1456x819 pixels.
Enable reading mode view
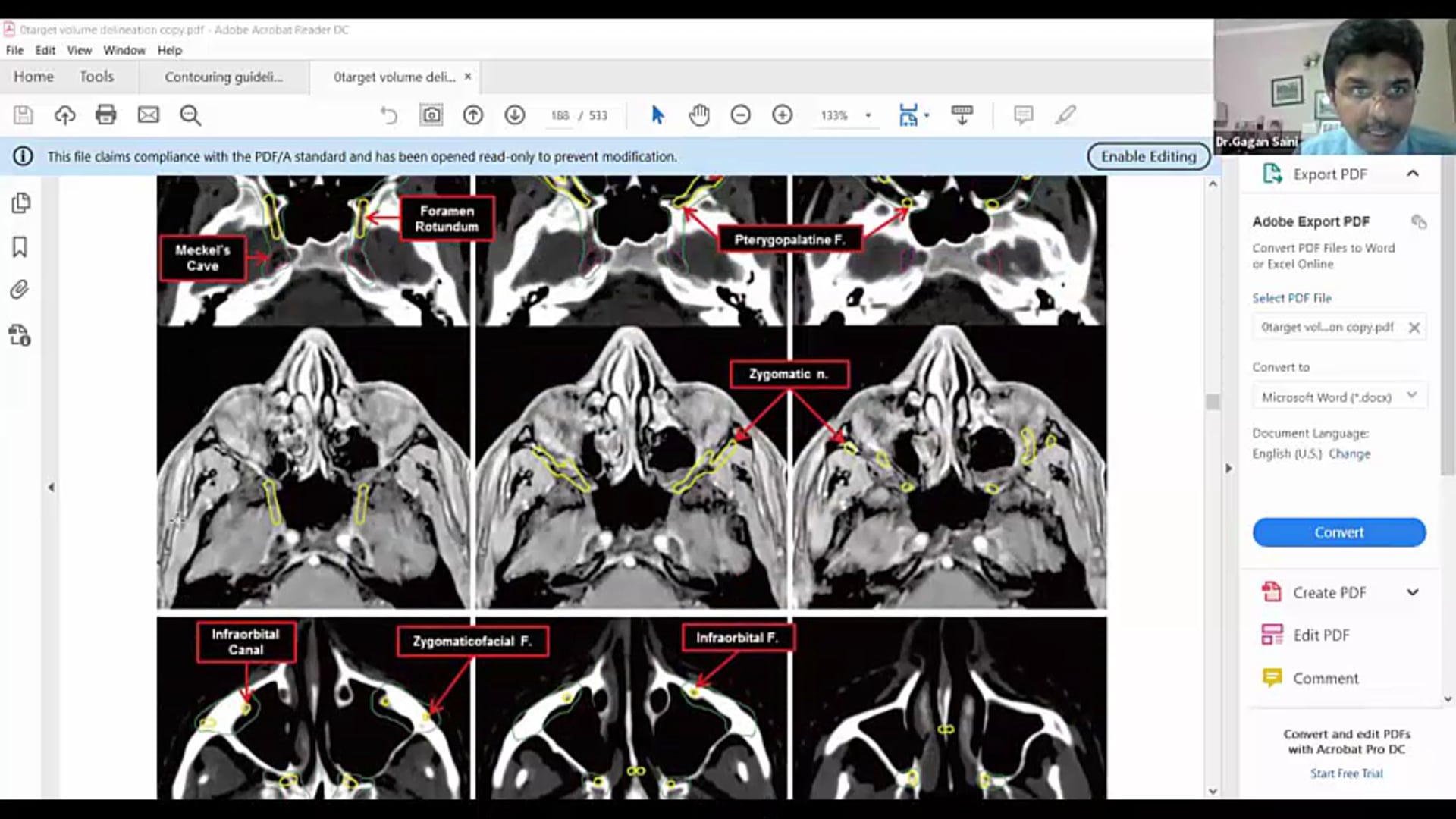pos(961,115)
